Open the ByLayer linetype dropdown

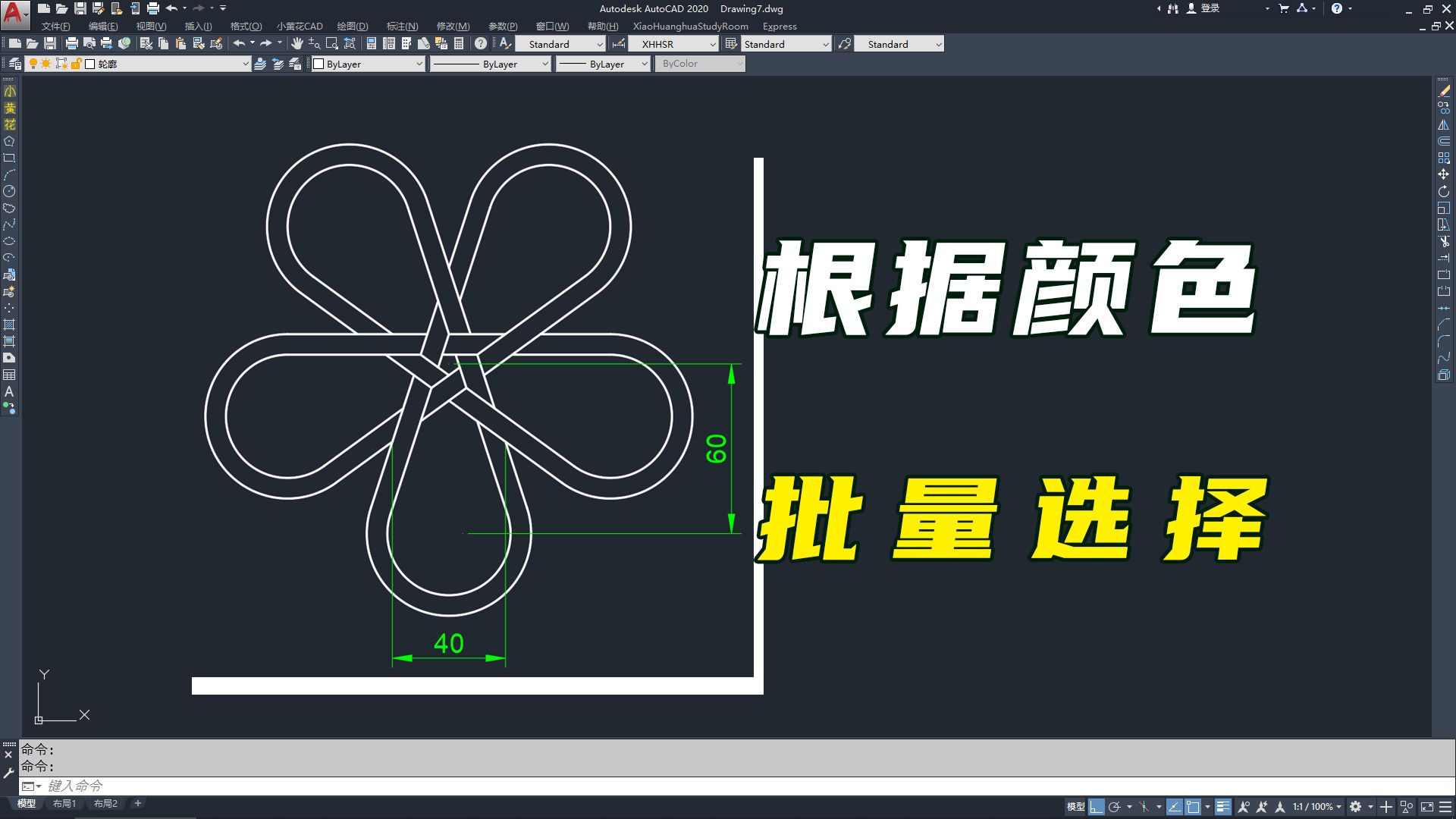[490, 64]
